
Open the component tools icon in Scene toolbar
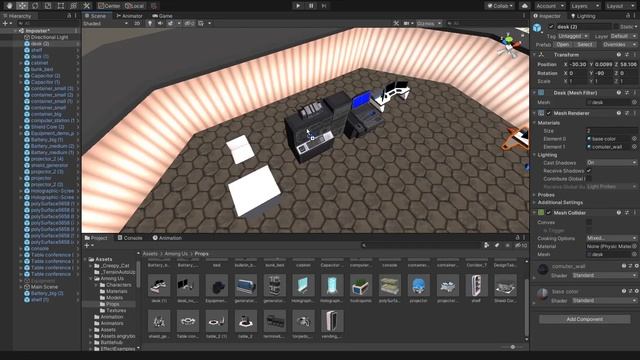[396, 23]
